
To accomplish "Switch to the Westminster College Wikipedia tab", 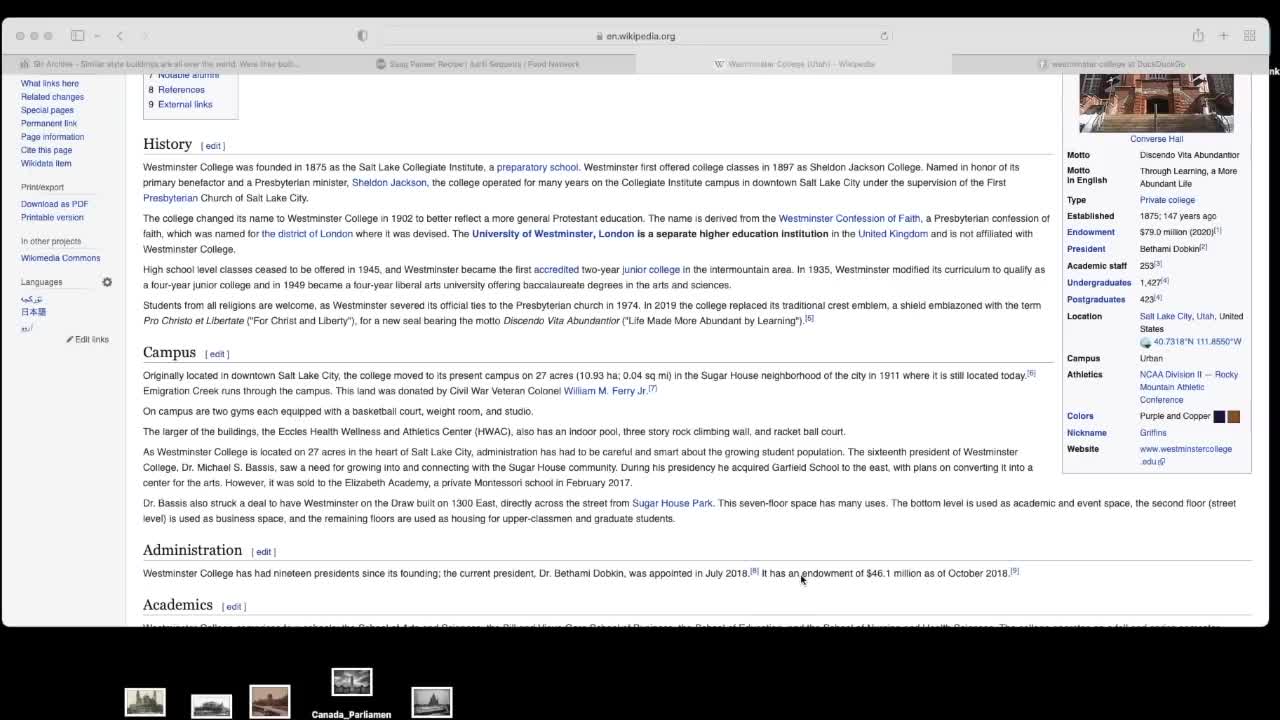I will 794,64.
